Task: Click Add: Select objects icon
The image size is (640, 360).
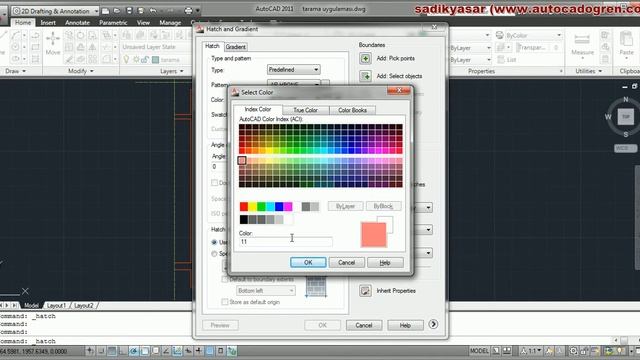Action: 365,76
